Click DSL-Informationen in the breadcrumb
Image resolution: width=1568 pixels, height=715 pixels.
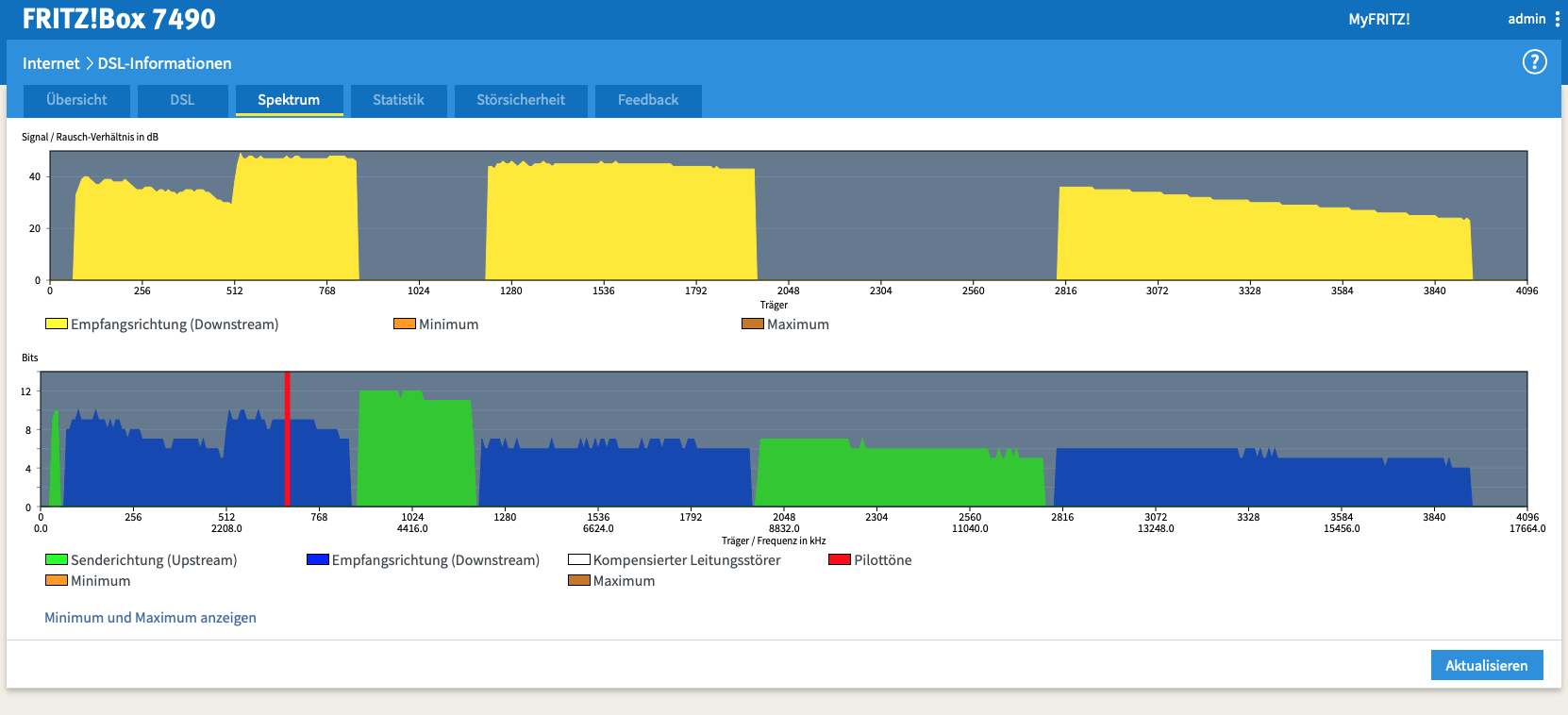tap(165, 63)
